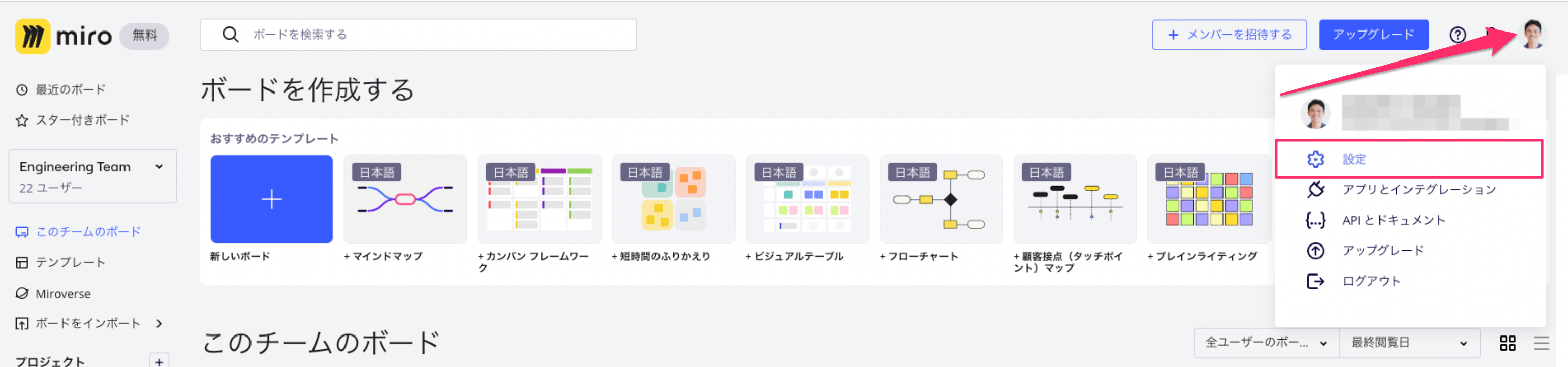
Task: Focus the ボードを検索する search field
Action: point(418,35)
